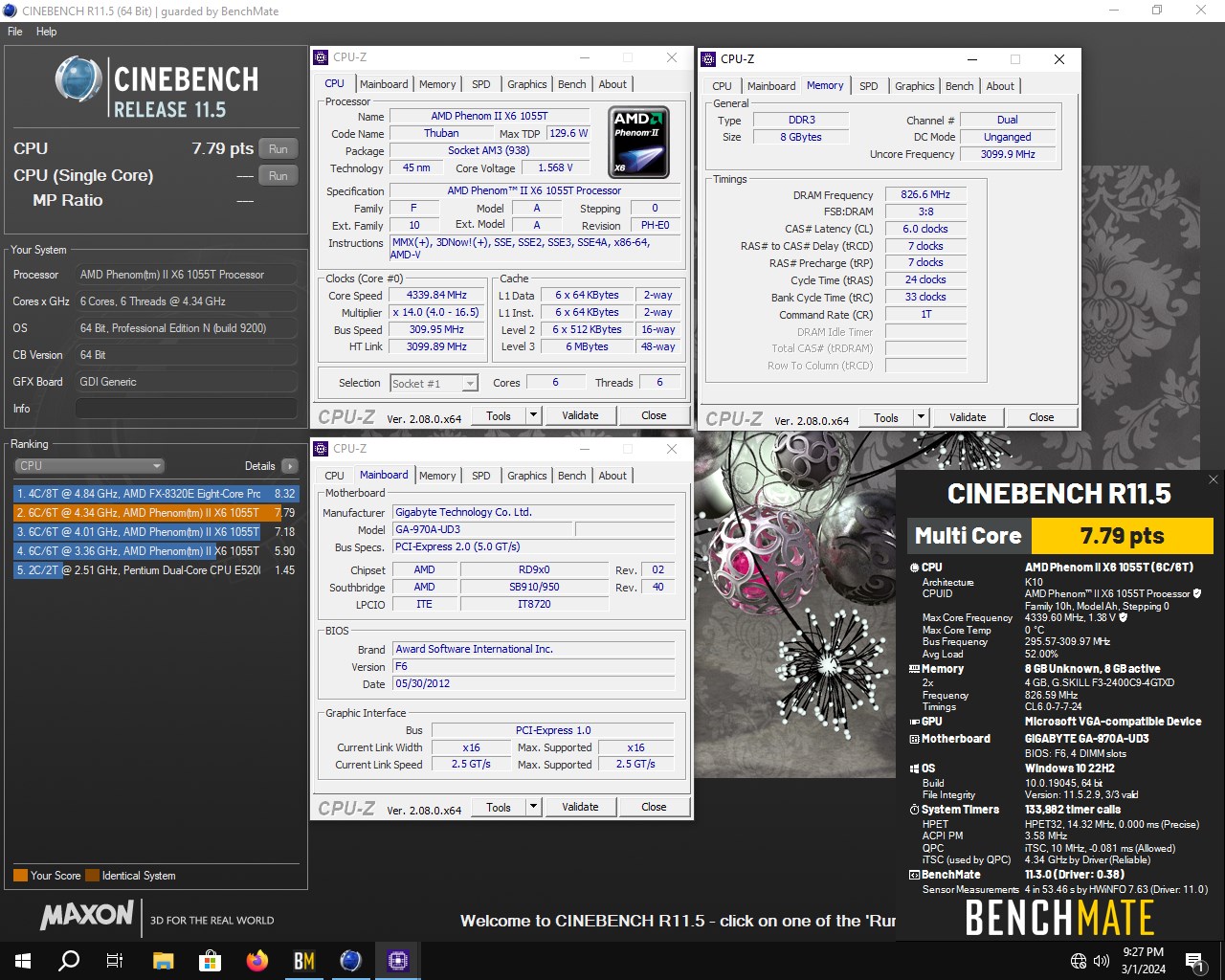Click the Your Score legend swatch

(20, 875)
